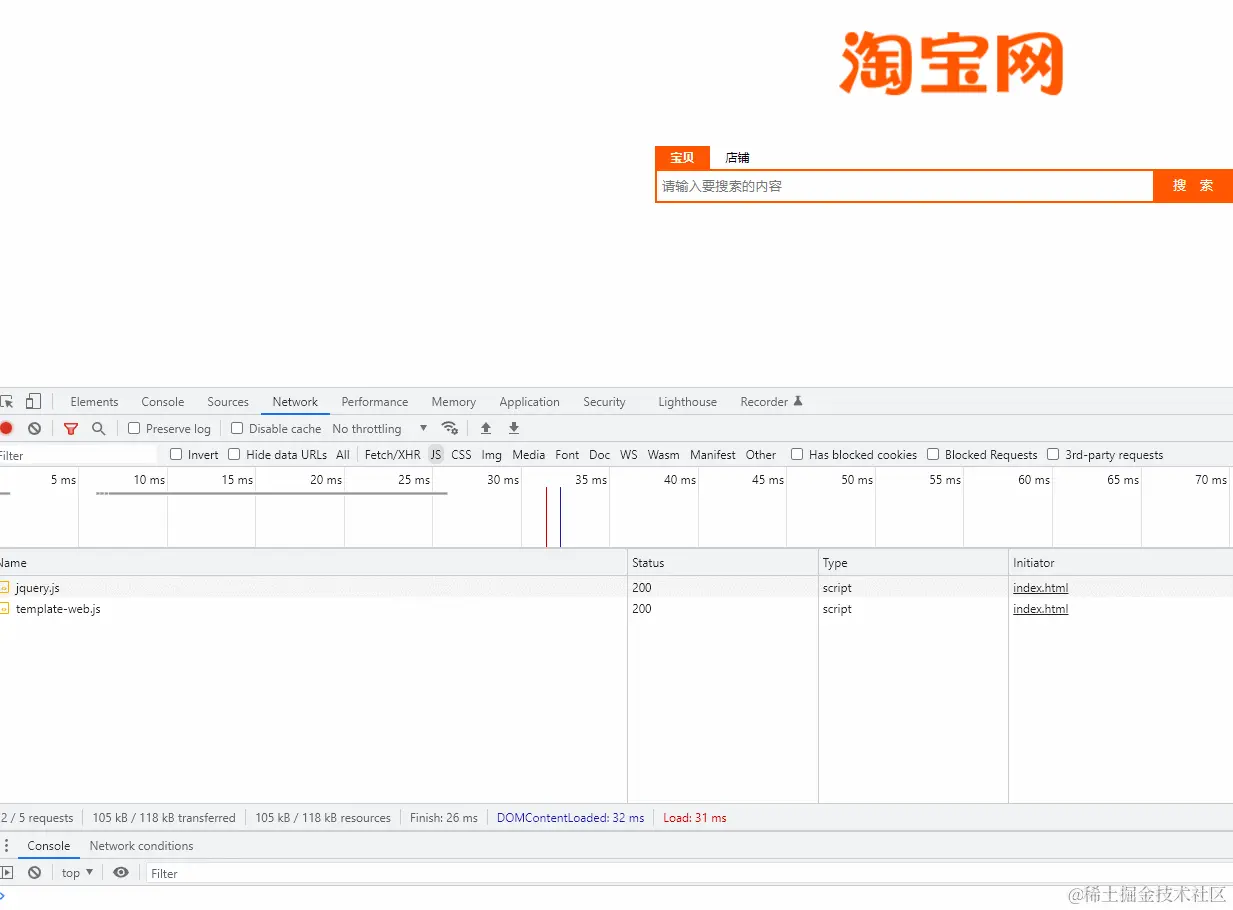Viewport: 1233px width, 910px height.
Task: Filter requests by Fetch/XHR
Action: click(x=393, y=455)
